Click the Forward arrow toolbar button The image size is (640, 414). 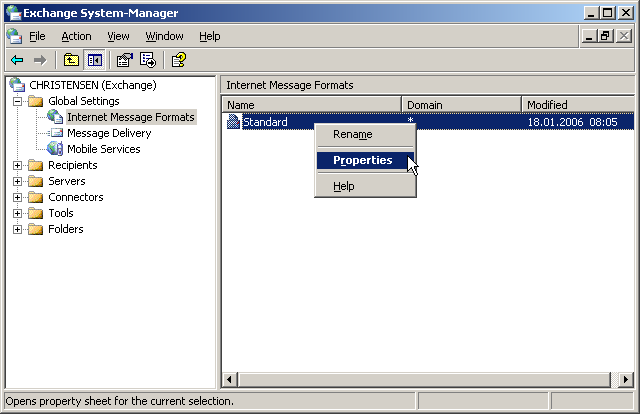[40, 60]
